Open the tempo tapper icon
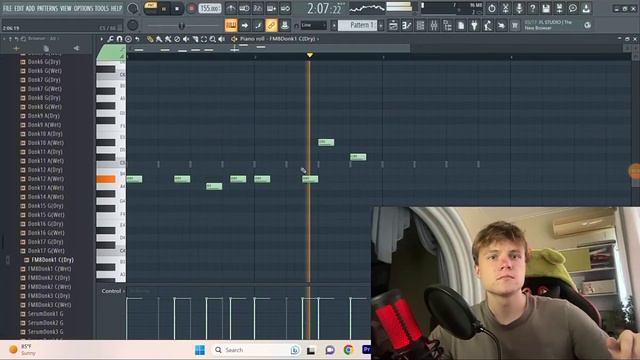Viewport: 640px width, 360px height. [488, 25]
